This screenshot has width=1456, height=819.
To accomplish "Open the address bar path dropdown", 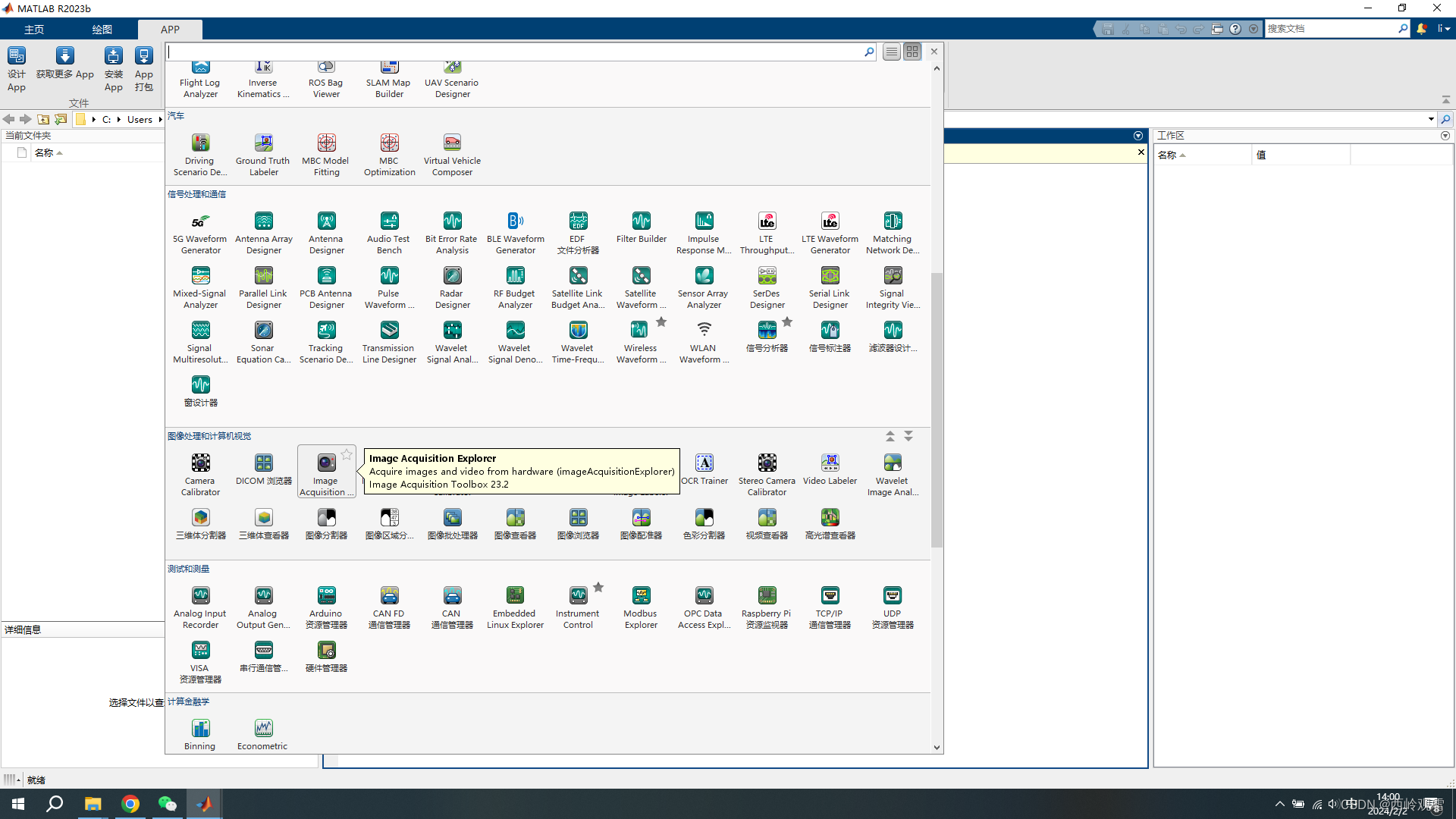I will [x=1431, y=119].
